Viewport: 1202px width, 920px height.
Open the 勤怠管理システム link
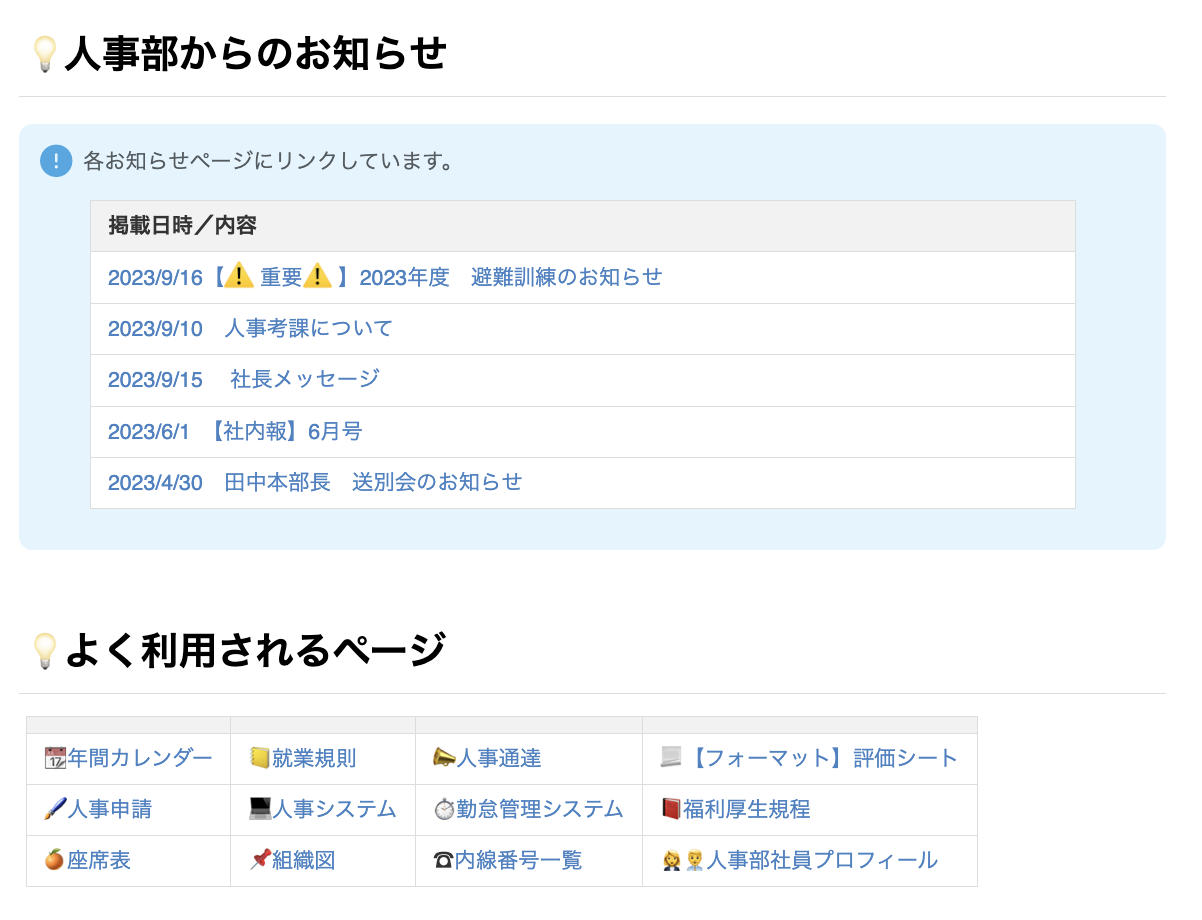click(x=540, y=810)
